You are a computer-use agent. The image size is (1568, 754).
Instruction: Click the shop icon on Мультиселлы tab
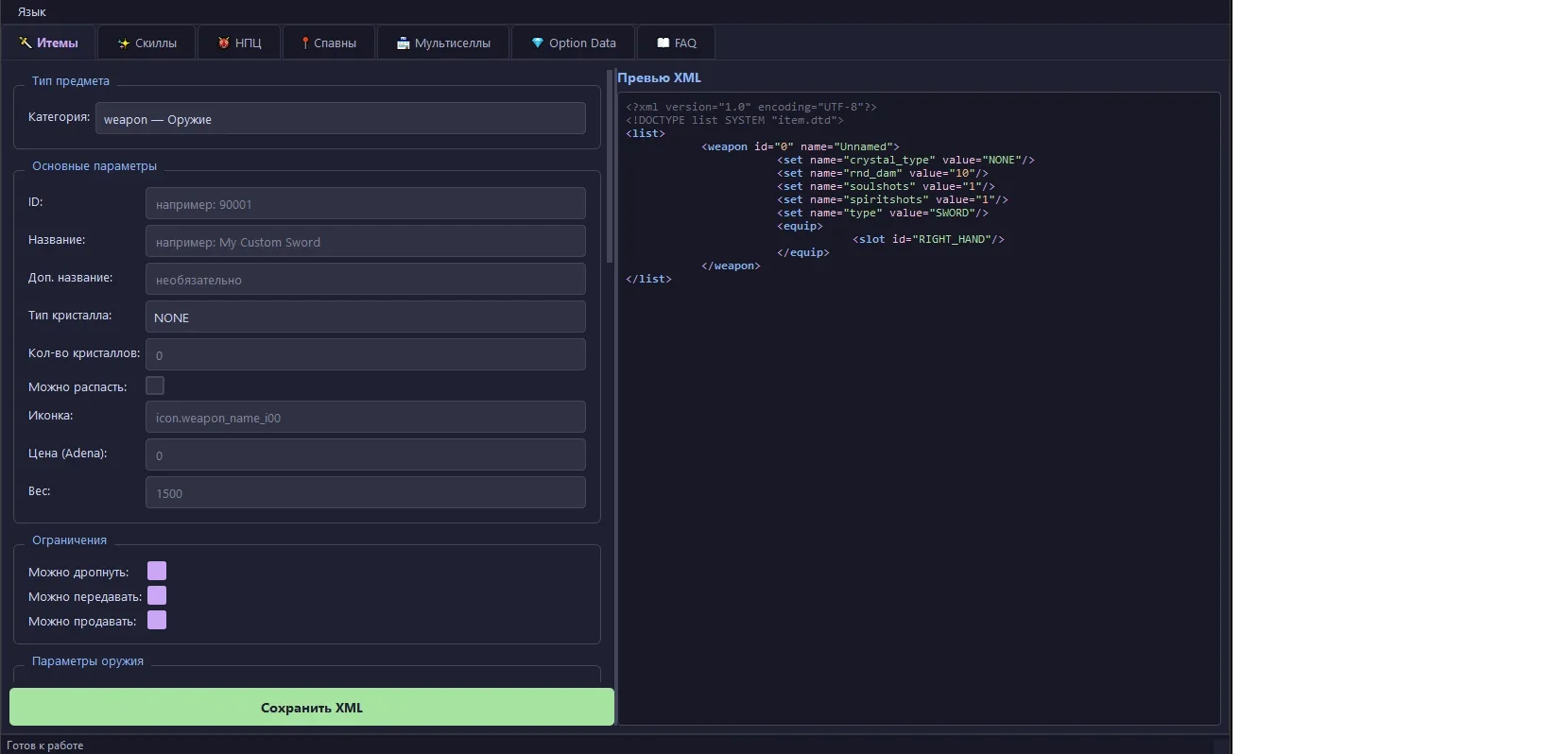tap(404, 43)
